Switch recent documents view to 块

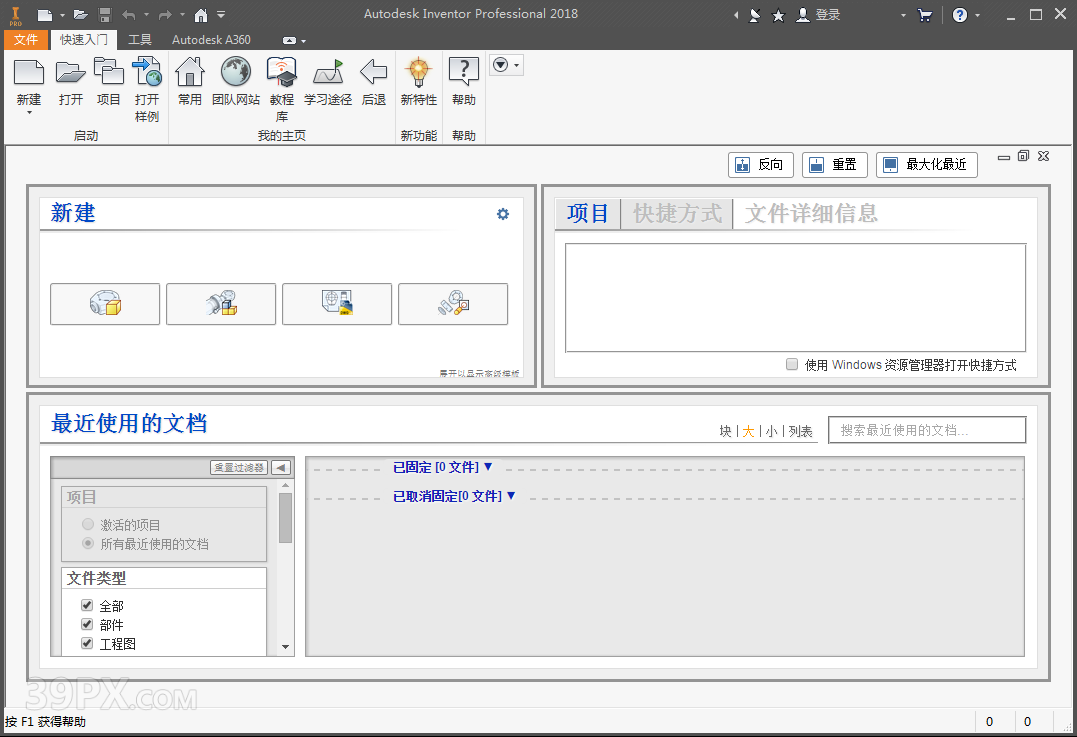tap(725, 431)
